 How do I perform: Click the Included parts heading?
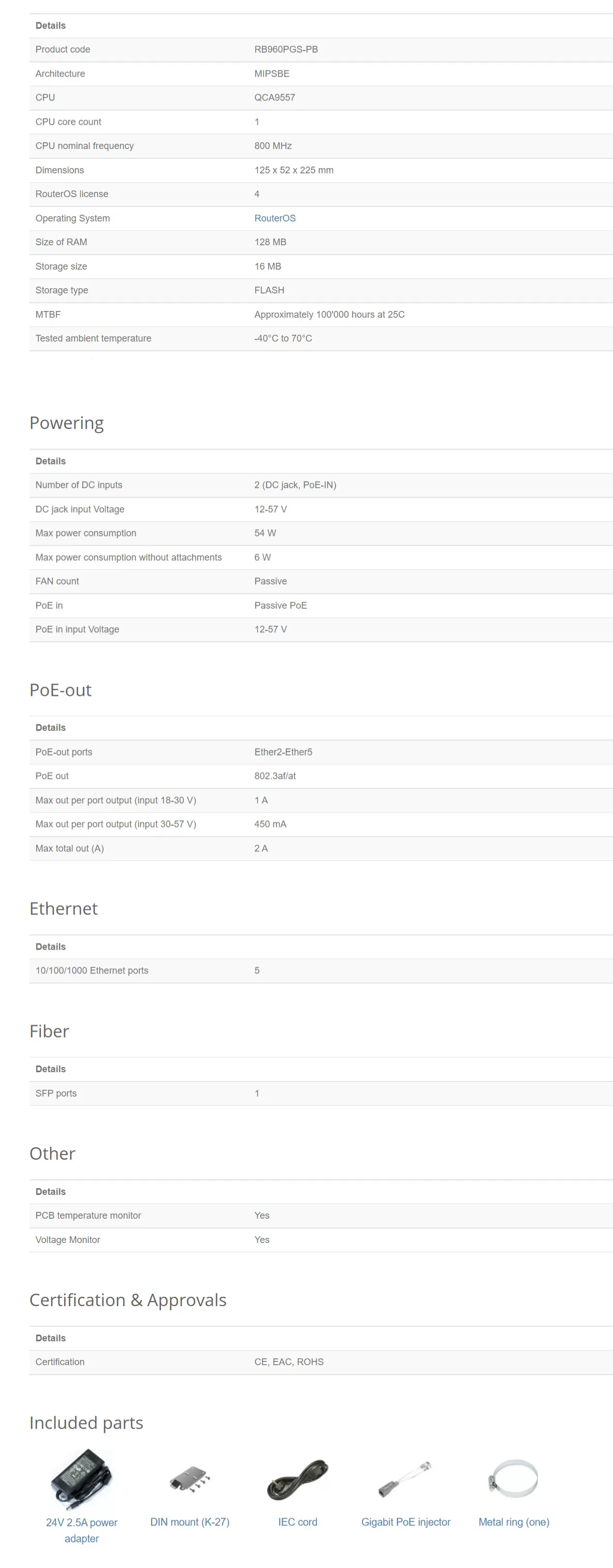point(86,1423)
